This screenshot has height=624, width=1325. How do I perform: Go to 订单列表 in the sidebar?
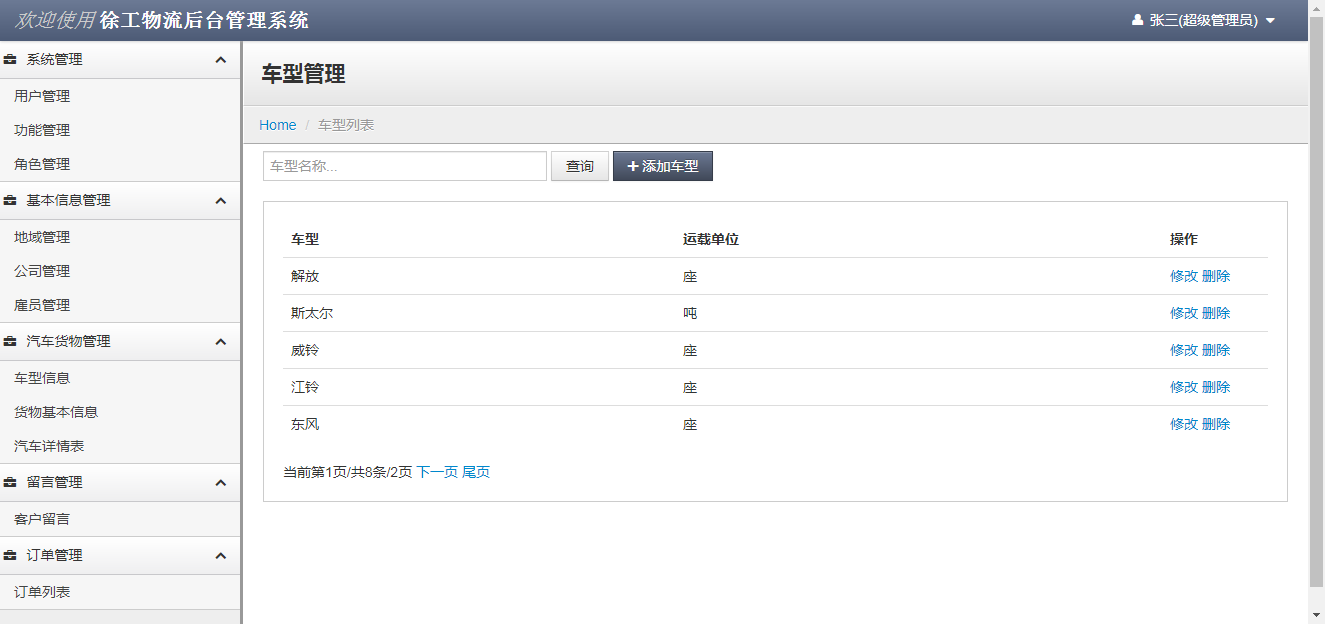click(42, 592)
